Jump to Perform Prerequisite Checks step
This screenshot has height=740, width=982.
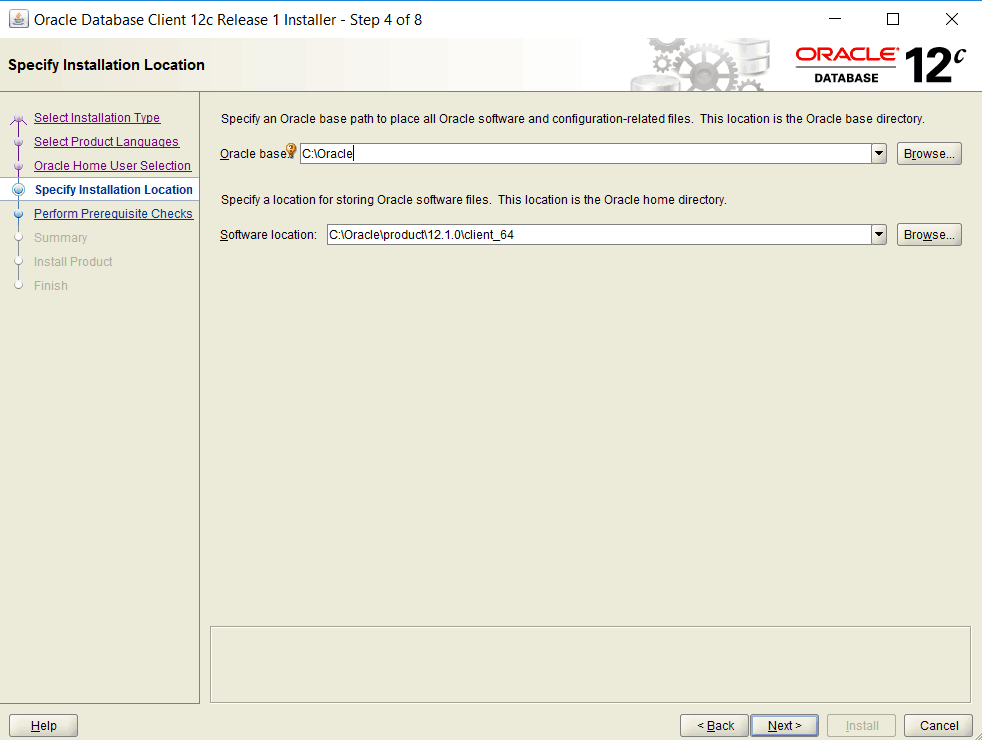click(113, 213)
